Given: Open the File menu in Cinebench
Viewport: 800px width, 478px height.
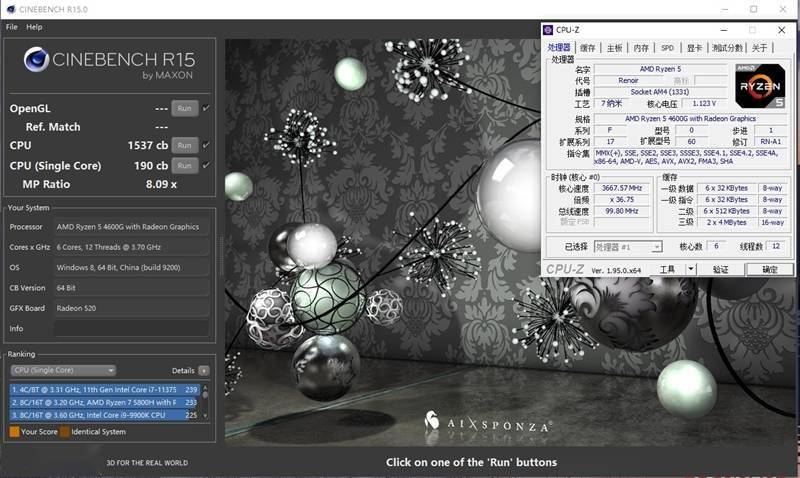Looking at the screenshot, I should click(x=11, y=27).
